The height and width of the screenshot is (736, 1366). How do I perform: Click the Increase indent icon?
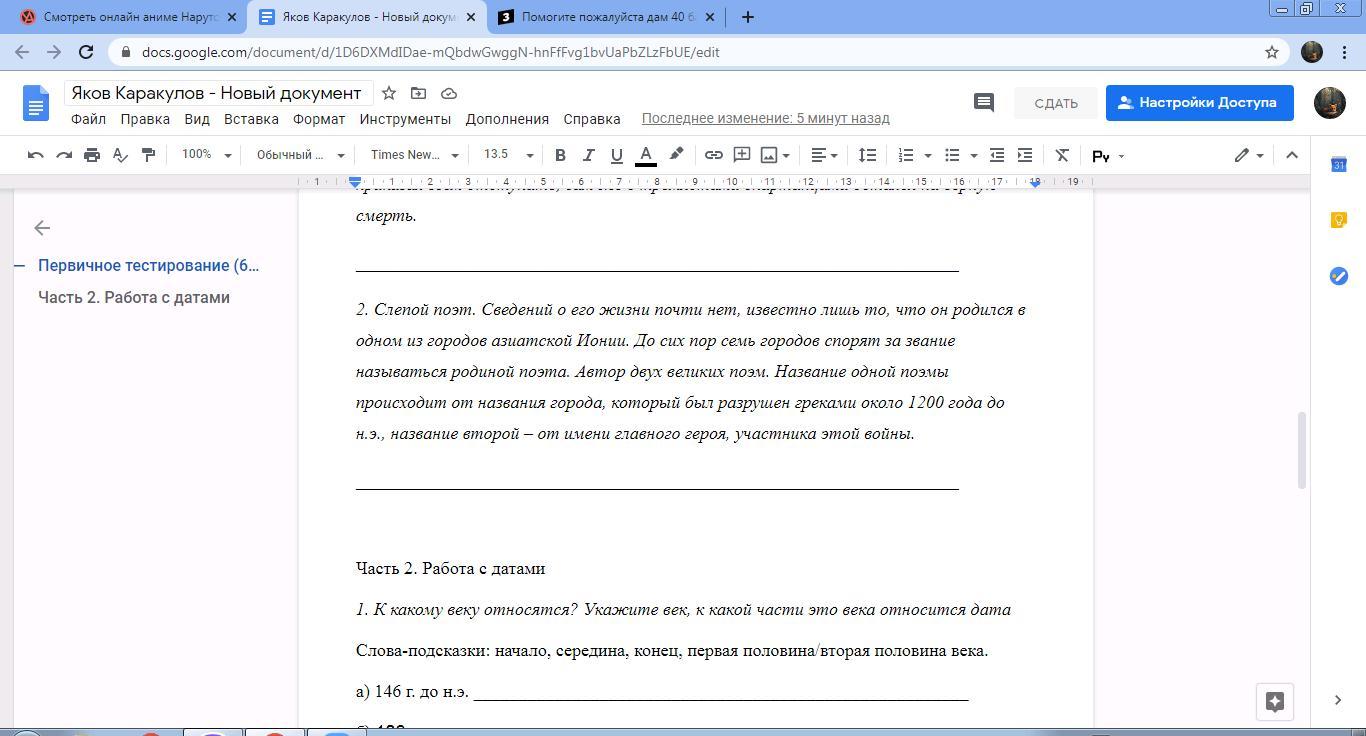1025,155
